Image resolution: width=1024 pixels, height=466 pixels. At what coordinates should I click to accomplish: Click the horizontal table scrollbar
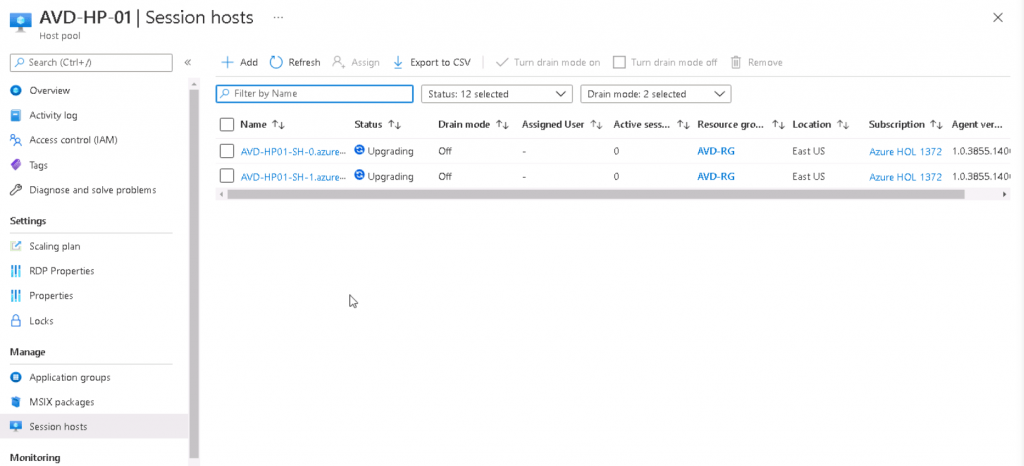(x=596, y=194)
